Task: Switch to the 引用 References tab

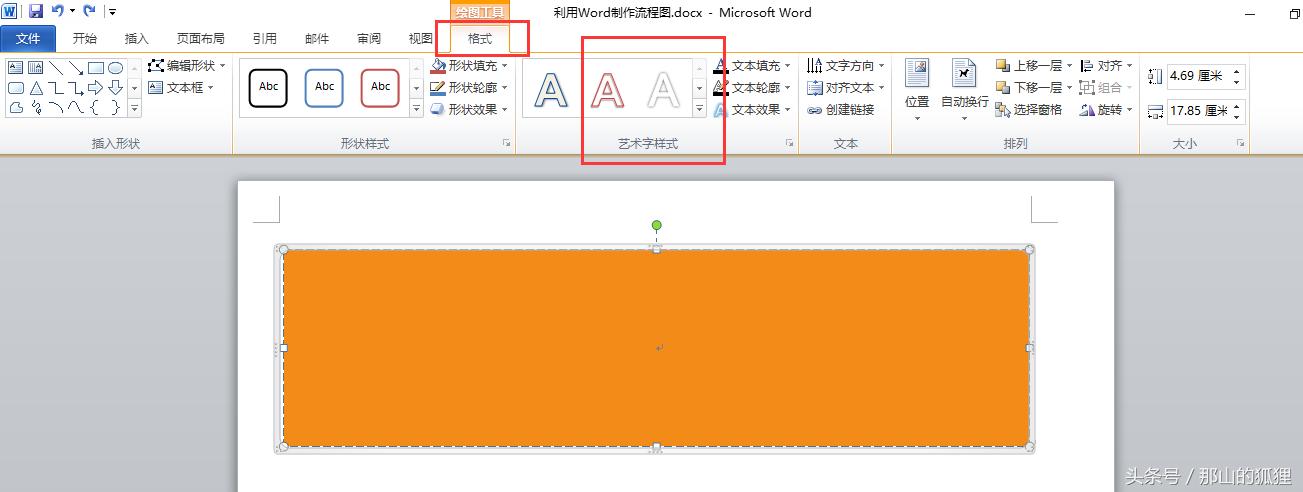Action: pos(265,39)
